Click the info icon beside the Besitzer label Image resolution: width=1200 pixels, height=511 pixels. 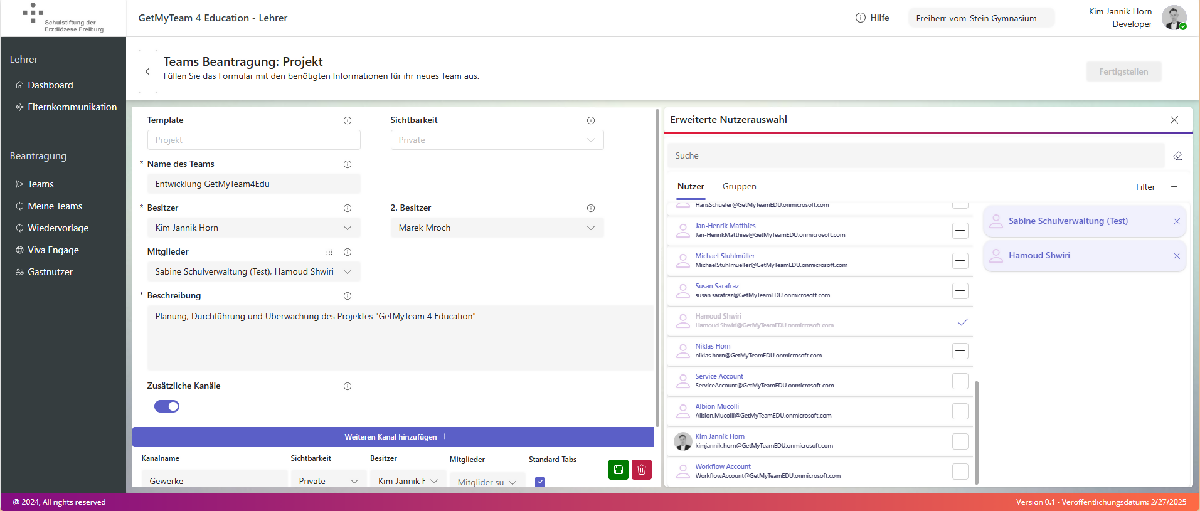[x=348, y=208]
